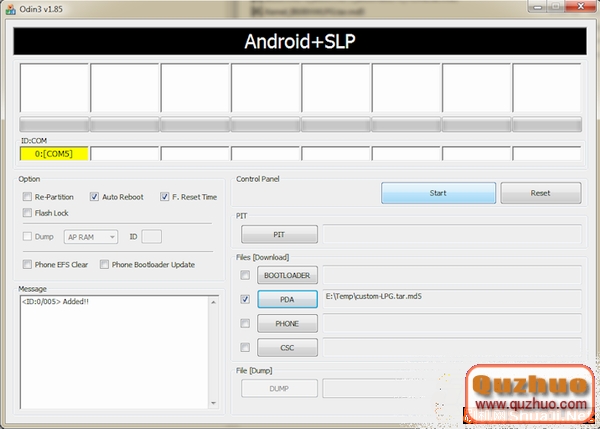Enable Phone EFS Clear option
600x429 pixels.
point(27,264)
